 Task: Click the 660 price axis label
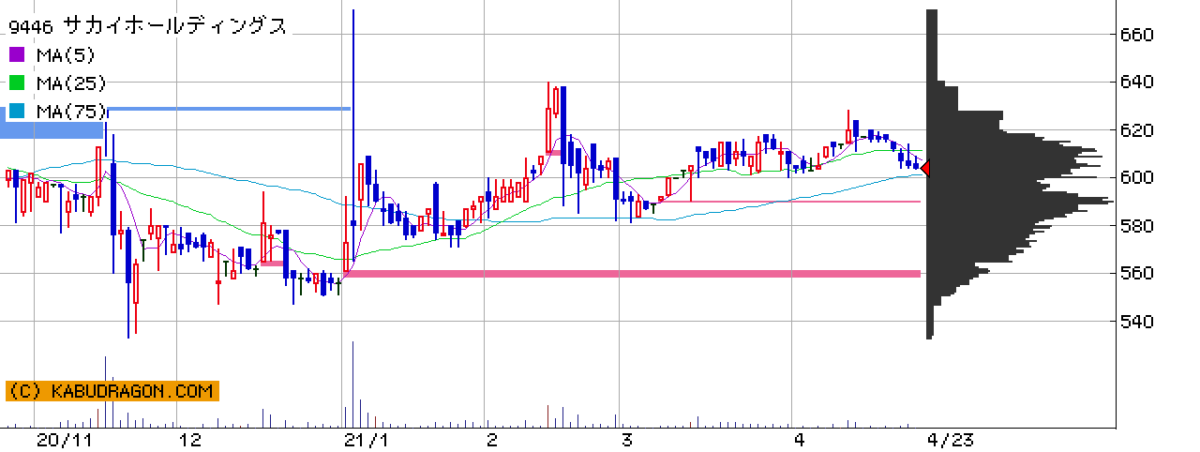1139,35
